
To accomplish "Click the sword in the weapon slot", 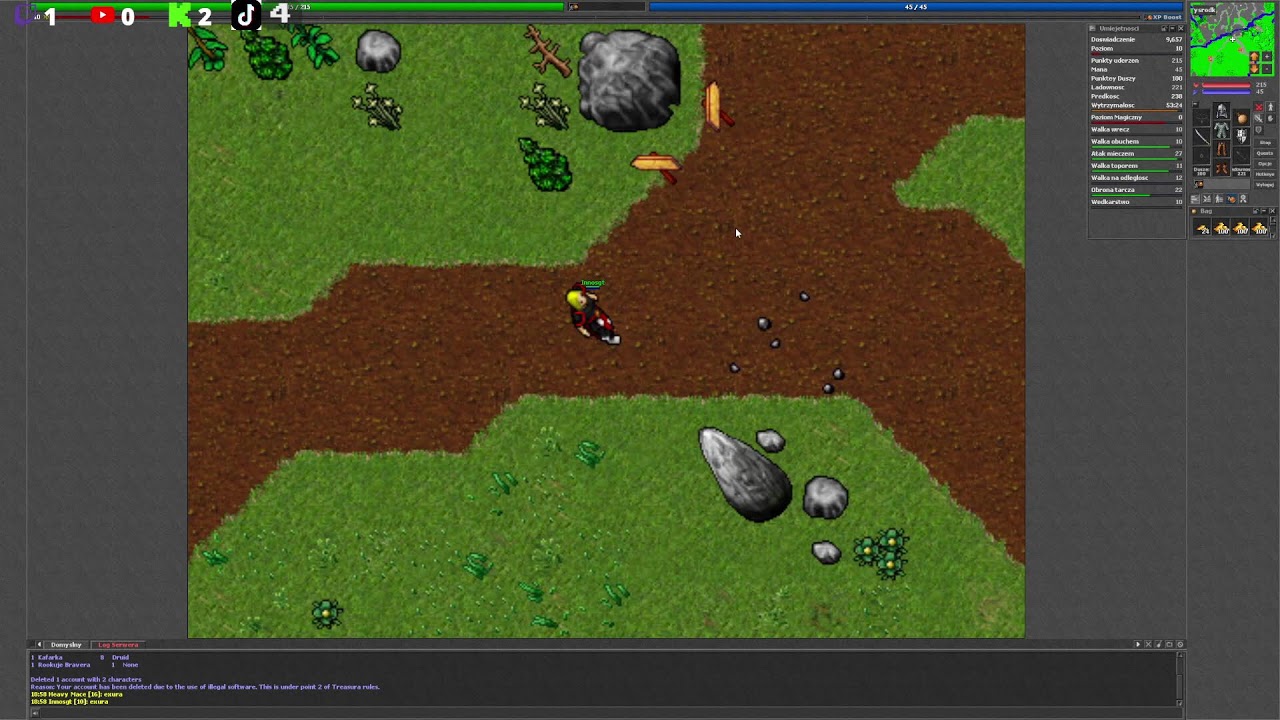I will (1201, 137).
